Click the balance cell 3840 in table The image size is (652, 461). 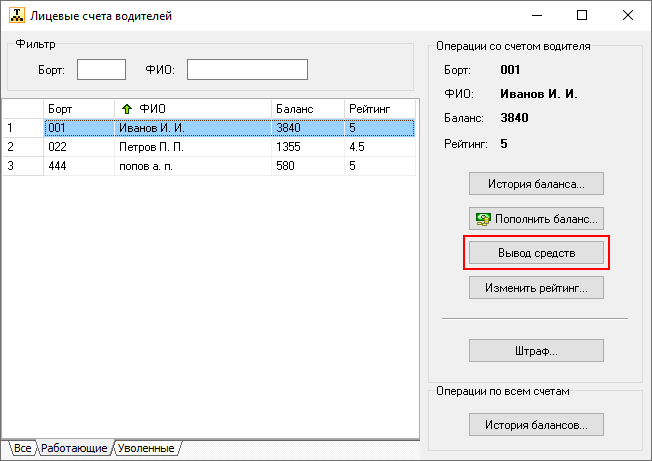pyautogui.click(x=308, y=128)
